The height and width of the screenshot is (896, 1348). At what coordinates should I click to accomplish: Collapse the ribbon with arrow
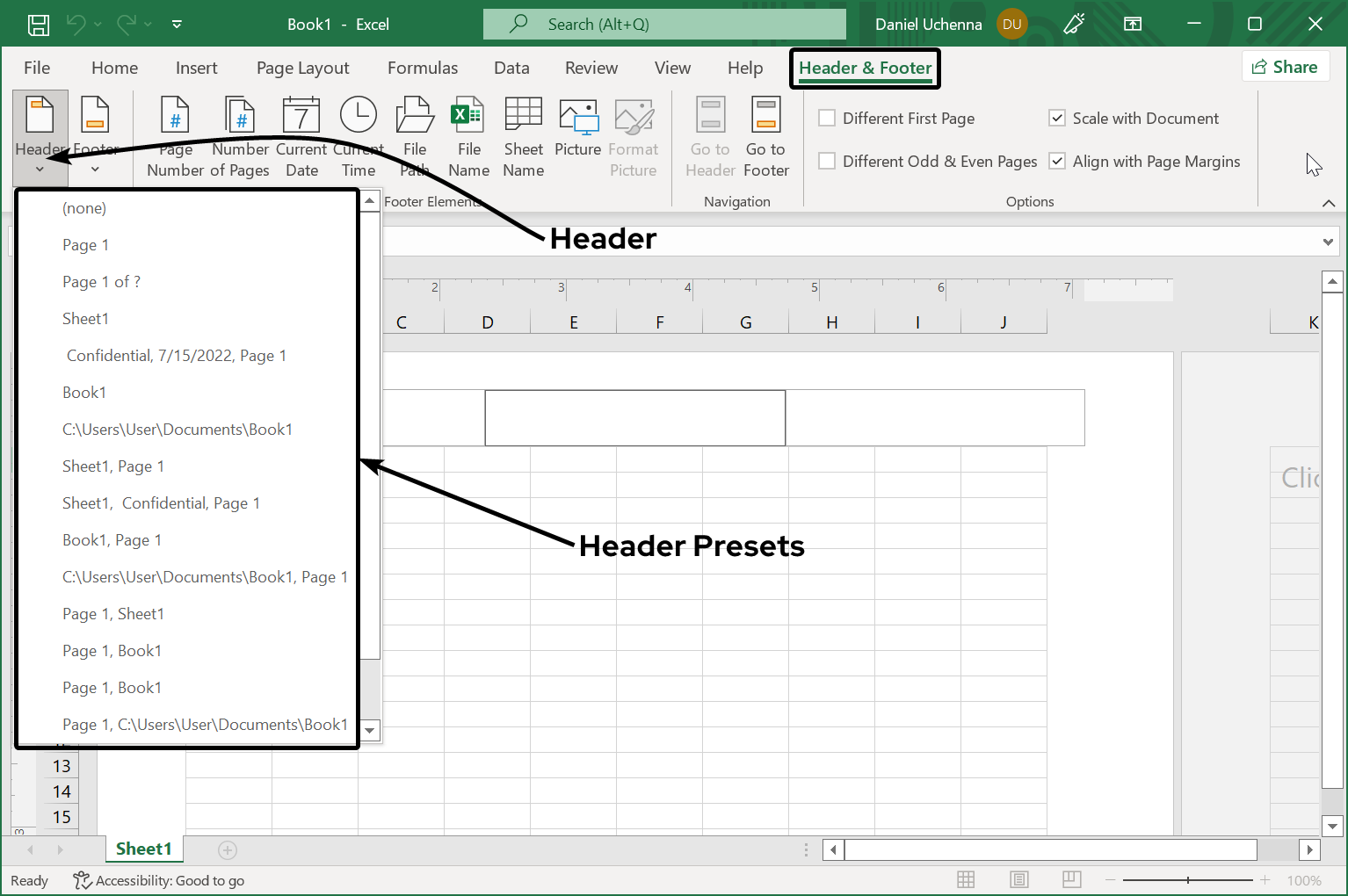point(1329,203)
